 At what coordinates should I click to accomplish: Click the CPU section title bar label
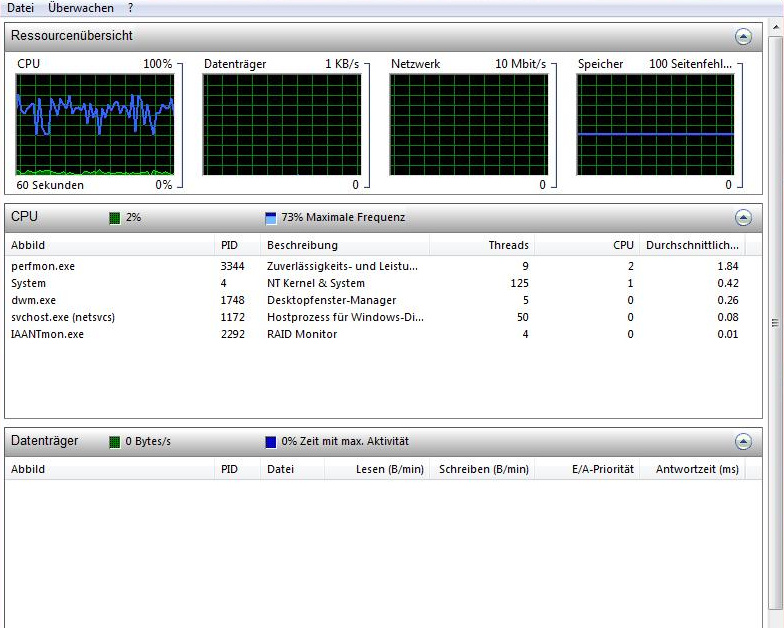(24, 216)
